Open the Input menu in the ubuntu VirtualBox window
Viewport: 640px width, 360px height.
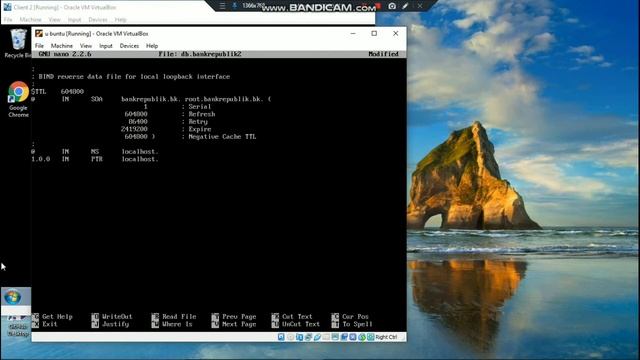click(106, 46)
